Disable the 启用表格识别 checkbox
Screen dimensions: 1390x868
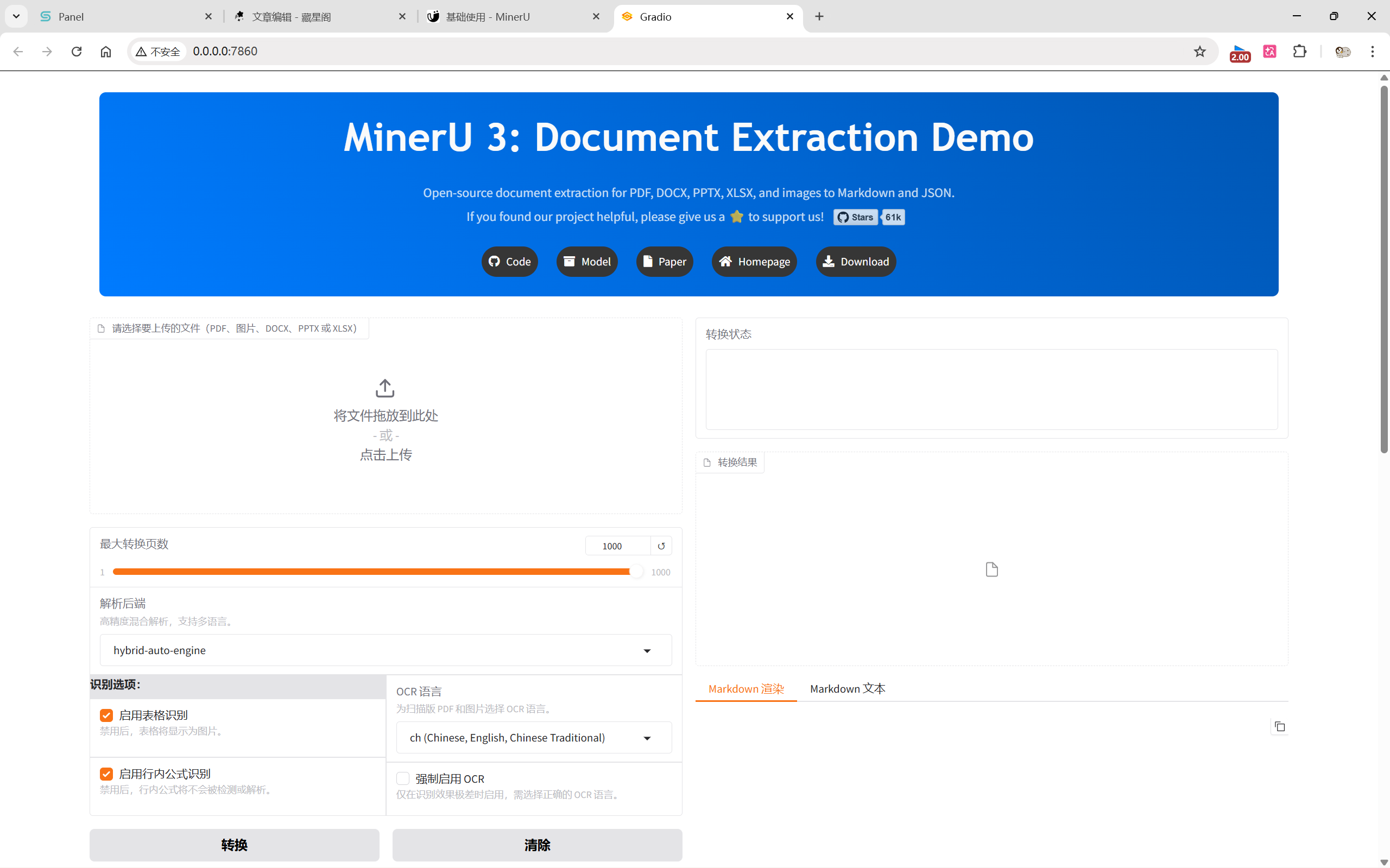pos(106,715)
